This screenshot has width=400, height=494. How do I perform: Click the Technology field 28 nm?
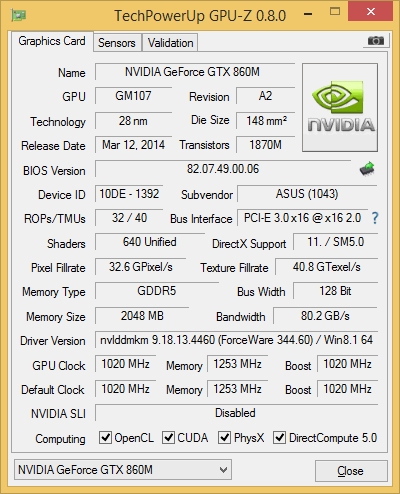click(133, 121)
